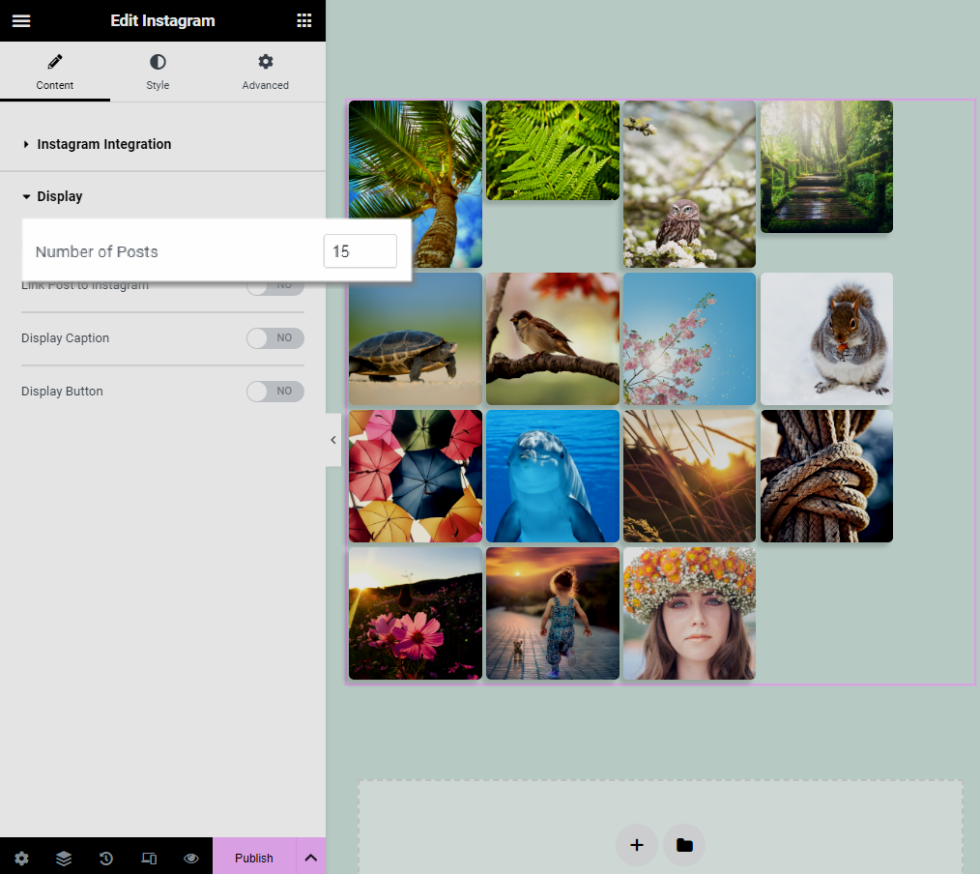Viewport: 980px width, 874px height.
Task: Click the Publish button
Action: click(254, 857)
